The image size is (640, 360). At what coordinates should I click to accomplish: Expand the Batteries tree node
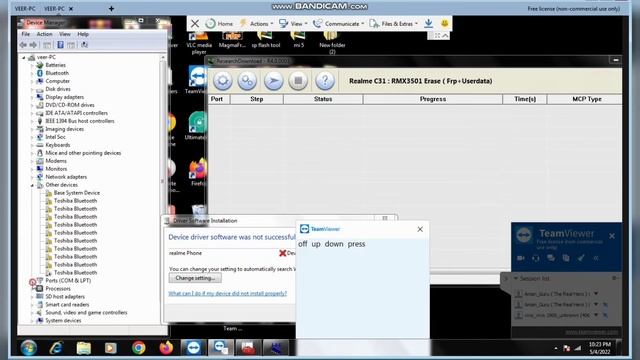click(x=32, y=65)
